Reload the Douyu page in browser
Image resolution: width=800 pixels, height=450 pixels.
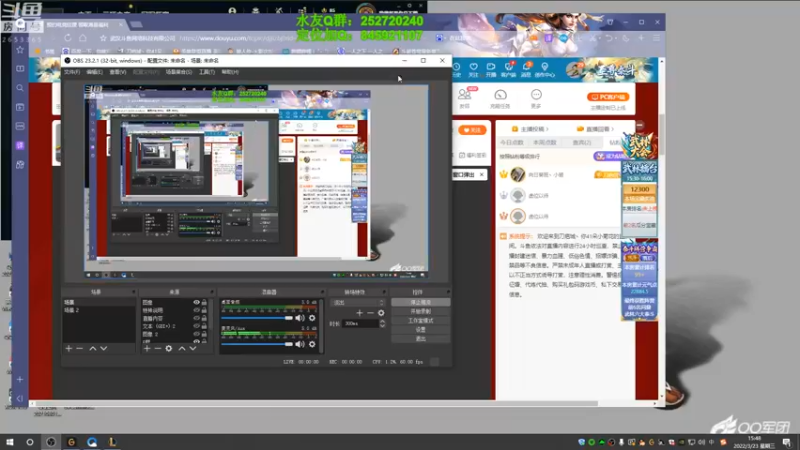pos(68,38)
